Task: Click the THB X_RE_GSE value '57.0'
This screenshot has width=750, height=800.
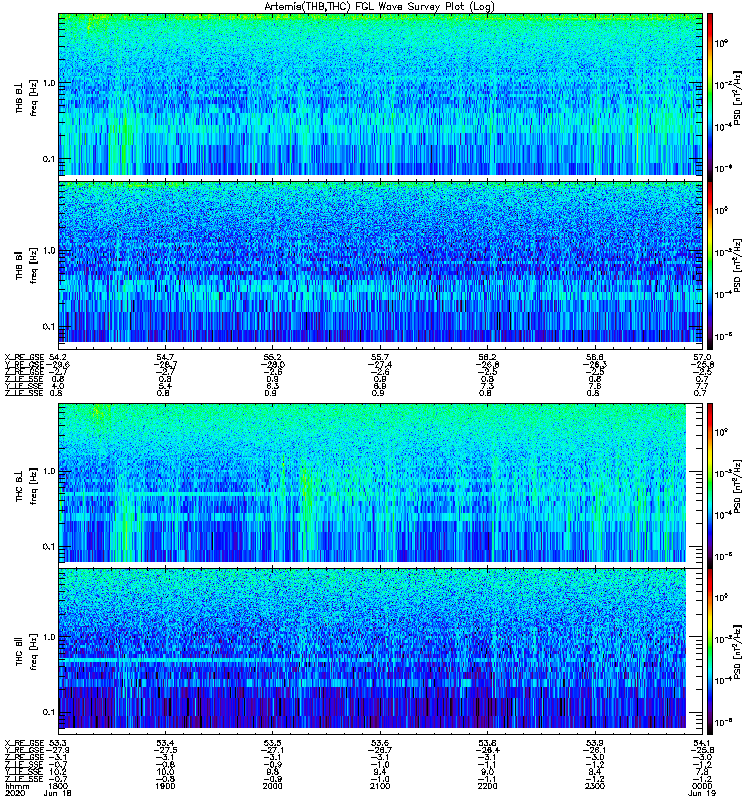Action: [x=702, y=357]
